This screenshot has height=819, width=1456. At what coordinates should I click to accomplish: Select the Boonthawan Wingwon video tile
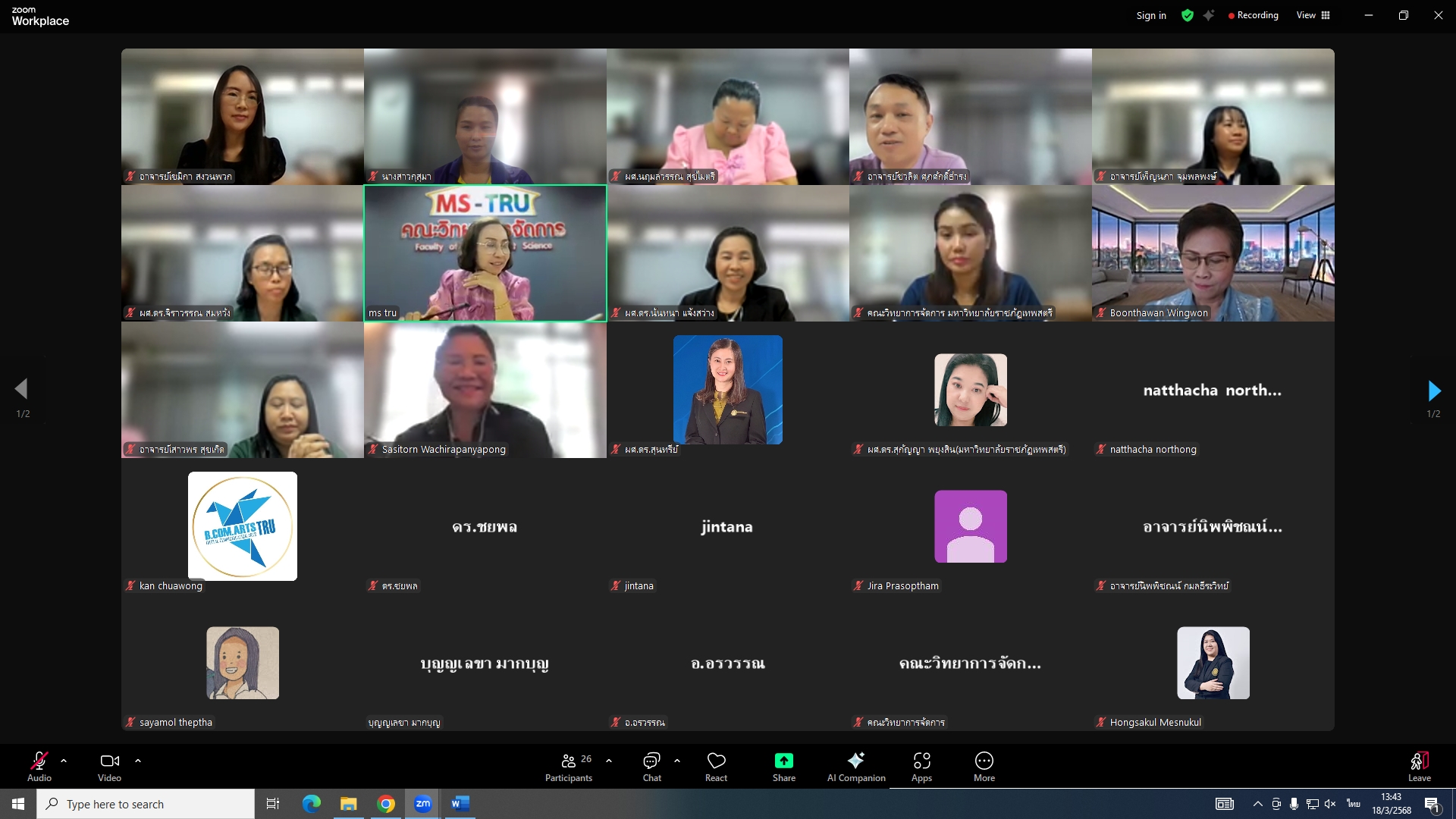[1213, 253]
